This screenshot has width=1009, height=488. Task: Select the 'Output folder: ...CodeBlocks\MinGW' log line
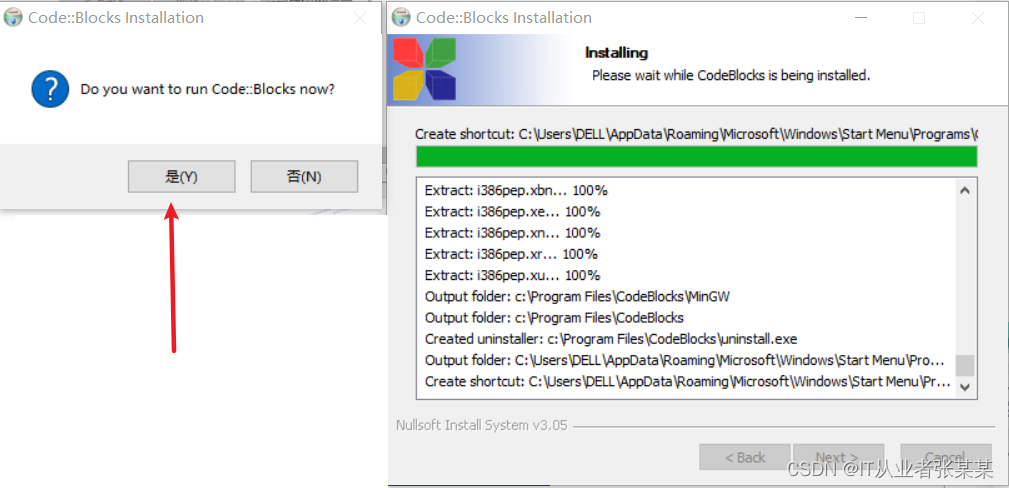click(x=577, y=297)
